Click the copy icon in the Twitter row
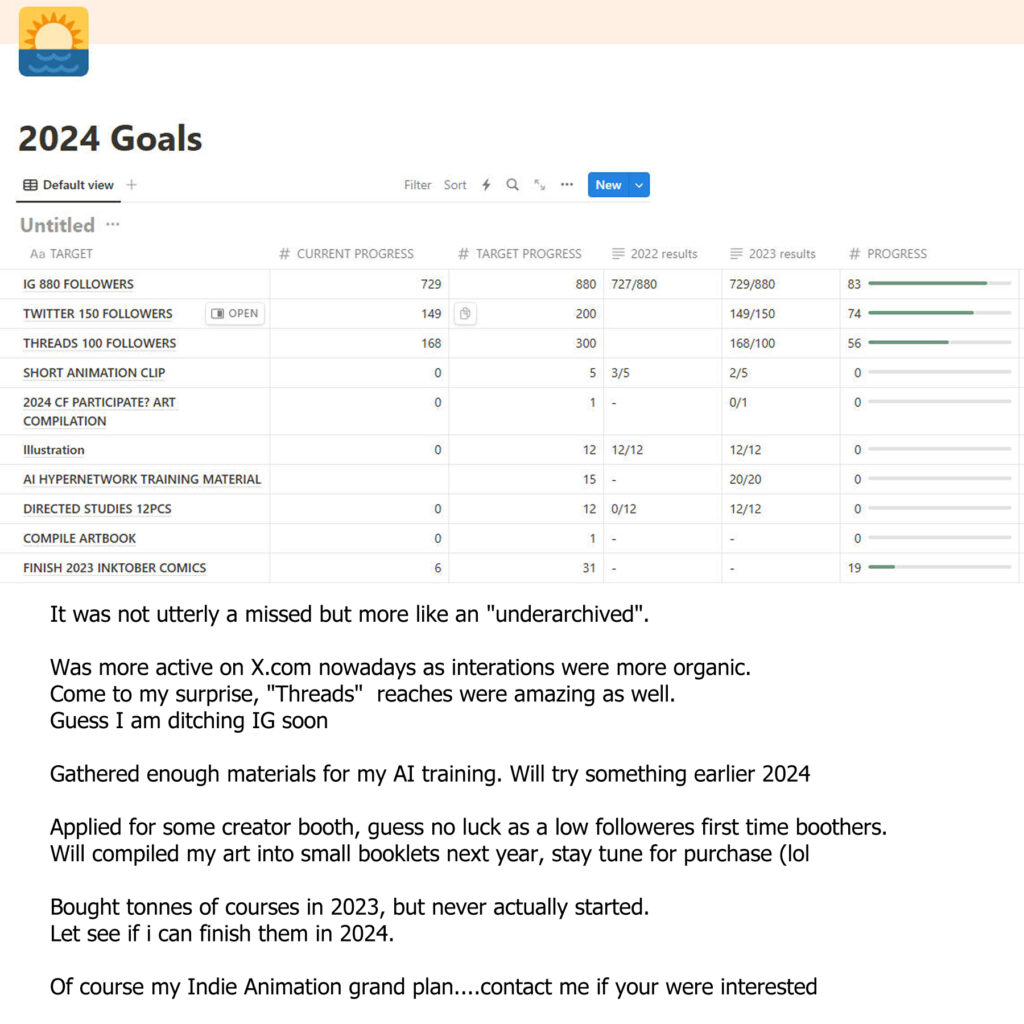This screenshot has height=1024, width=1024. 464,314
